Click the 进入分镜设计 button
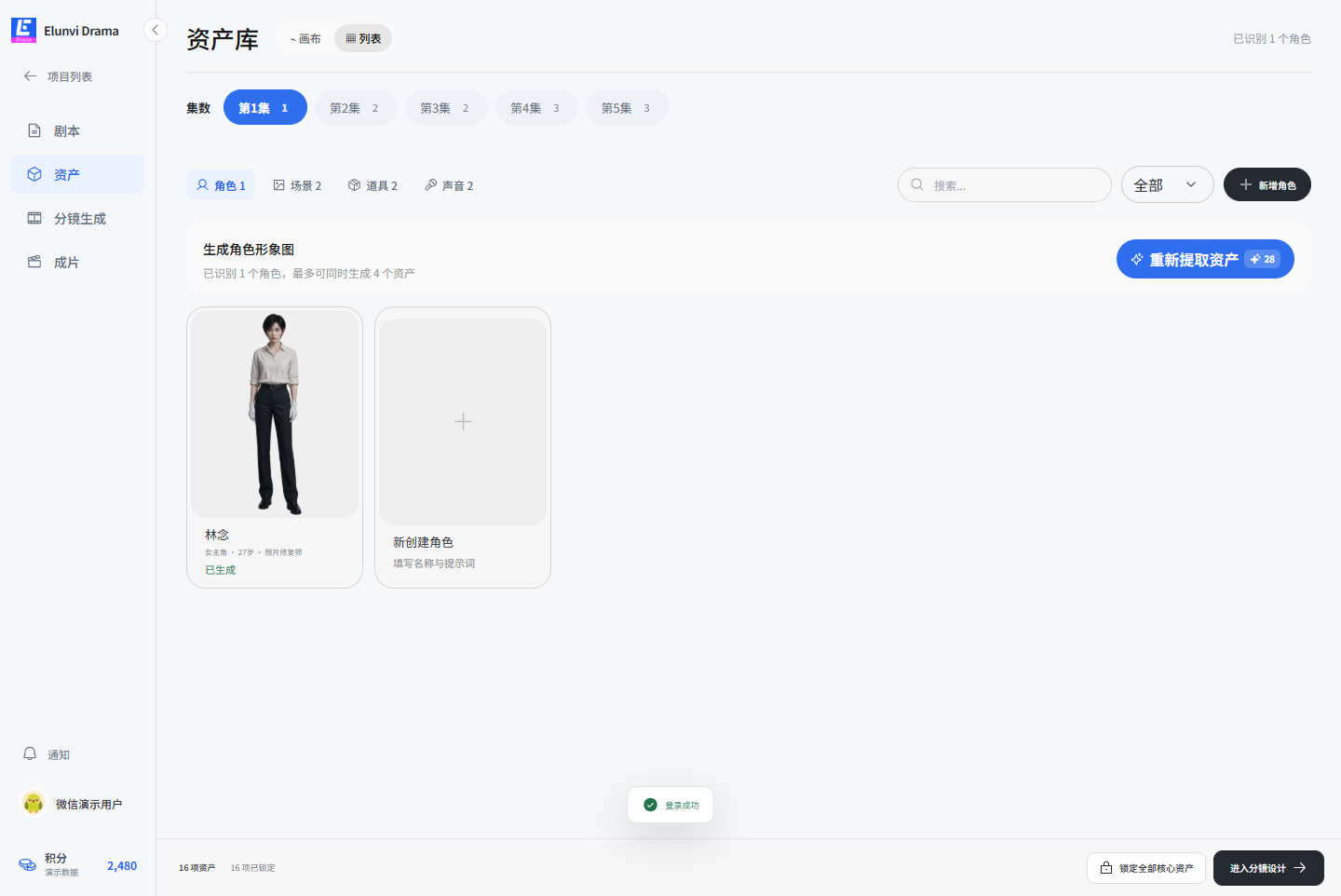This screenshot has width=1341, height=896. (x=1268, y=868)
